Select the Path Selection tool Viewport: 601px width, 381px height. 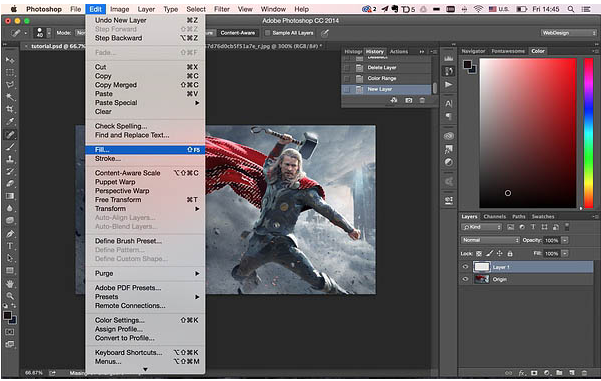[10, 258]
